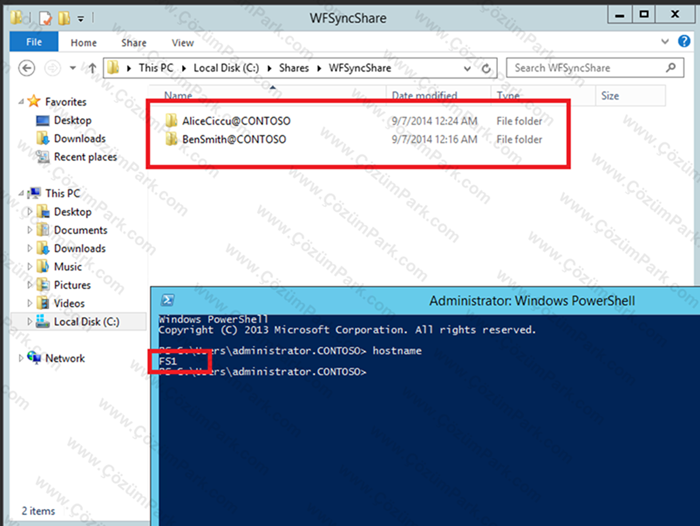Select Favorites in navigation pane

coord(66,102)
